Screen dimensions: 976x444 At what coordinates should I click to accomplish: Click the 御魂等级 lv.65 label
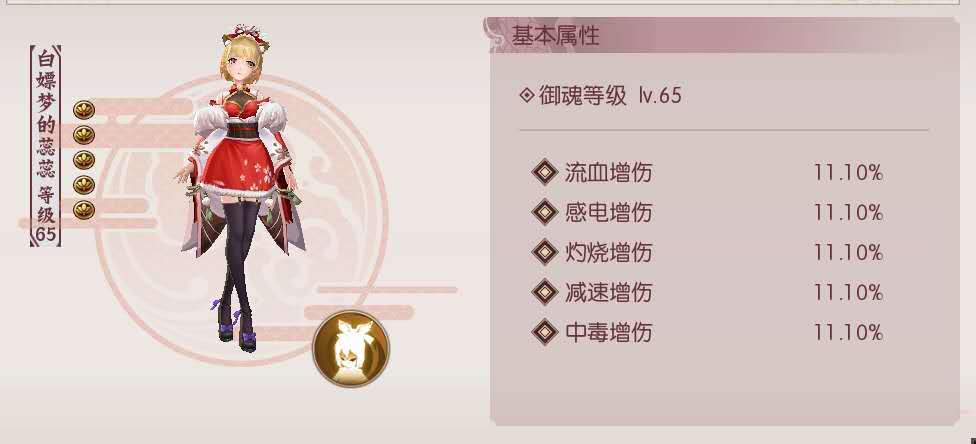(x=609, y=95)
